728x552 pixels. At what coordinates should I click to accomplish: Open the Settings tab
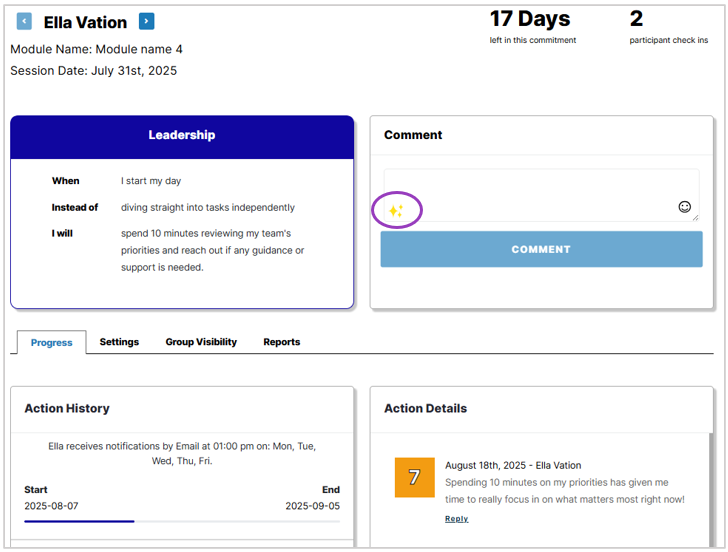tap(119, 342)
